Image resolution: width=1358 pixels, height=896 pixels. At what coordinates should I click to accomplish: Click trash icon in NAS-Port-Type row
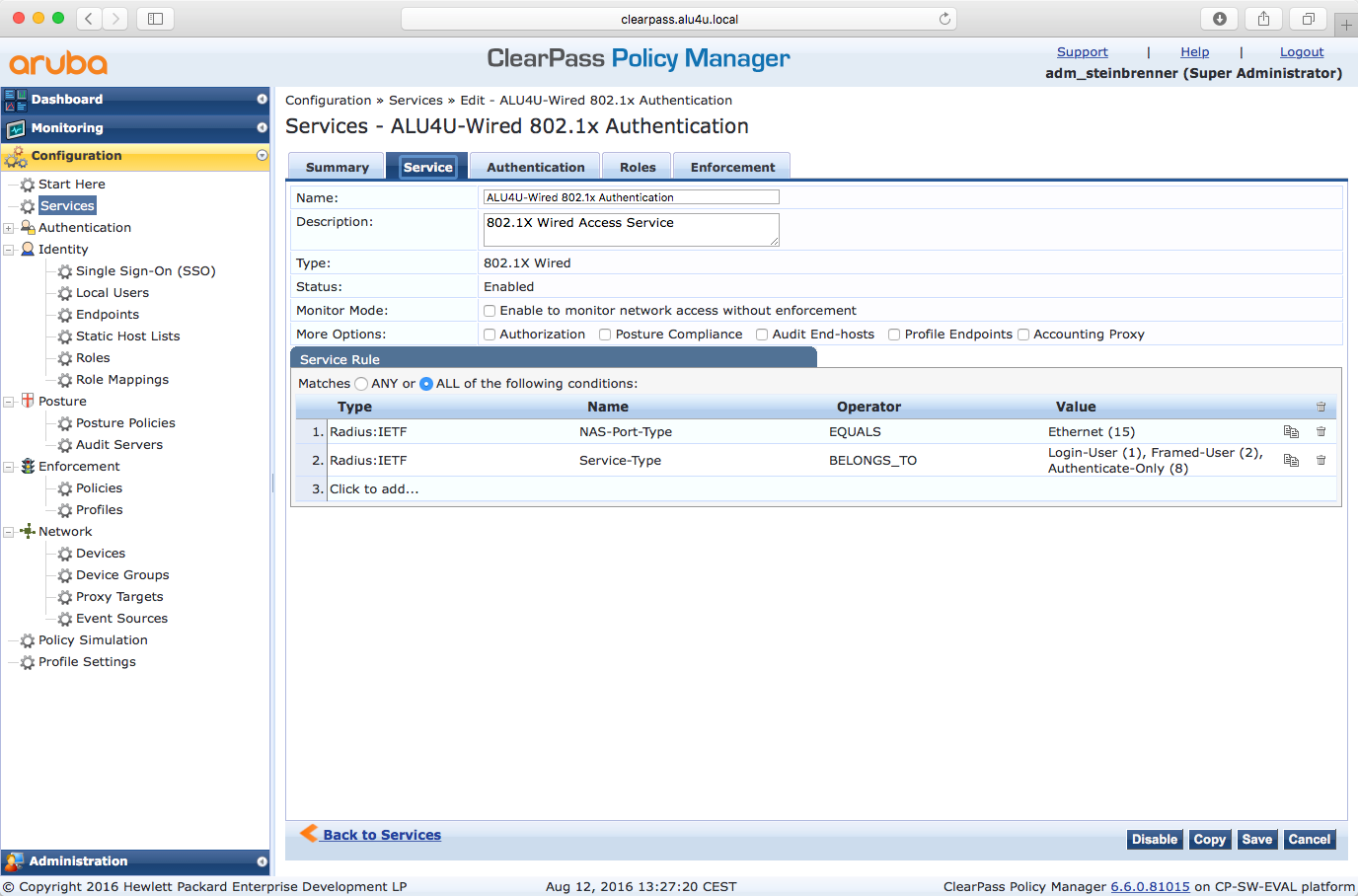(x=1320, y=431)
